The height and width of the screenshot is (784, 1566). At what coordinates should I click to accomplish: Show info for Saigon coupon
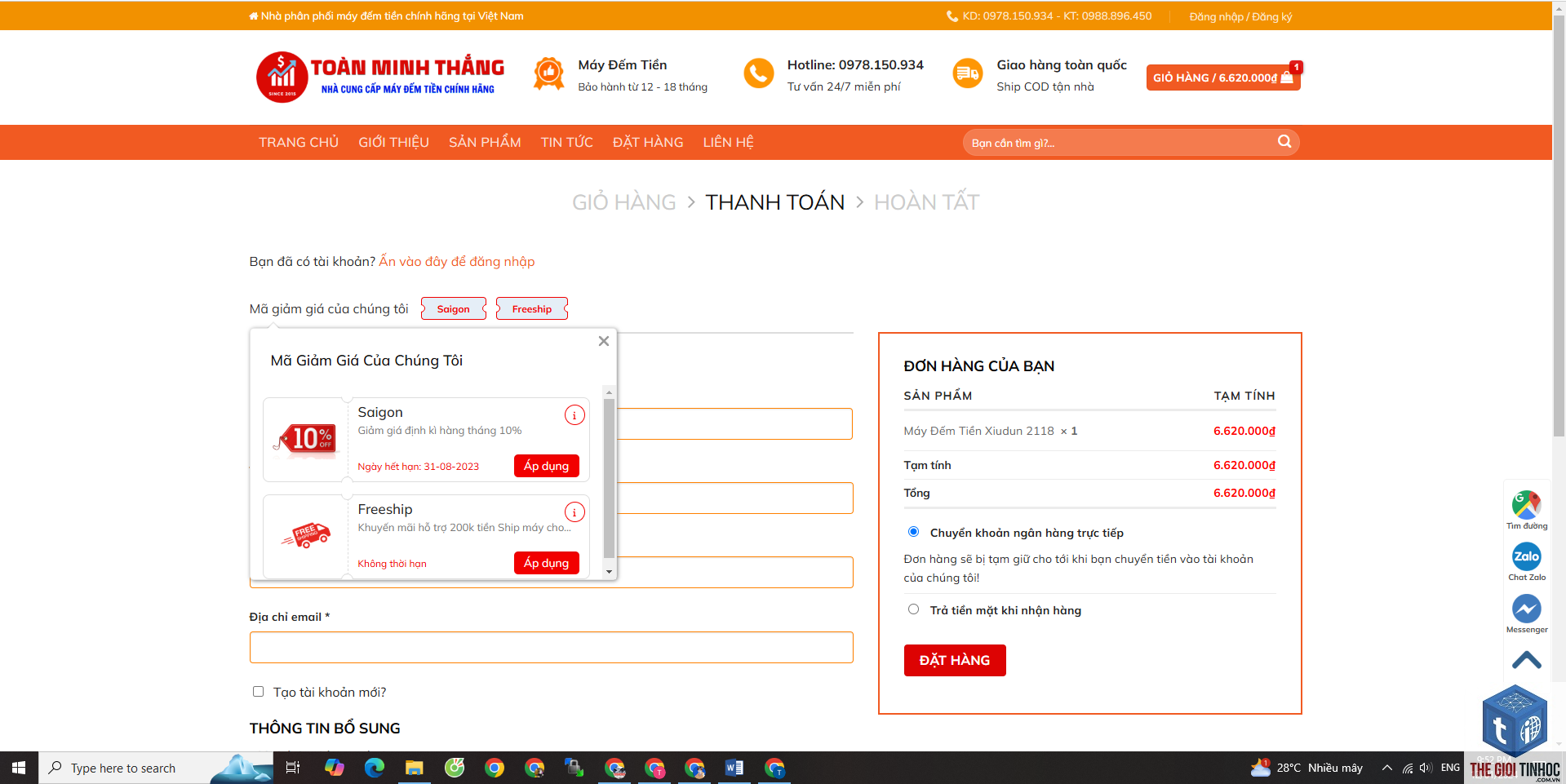tap(574, 415)
